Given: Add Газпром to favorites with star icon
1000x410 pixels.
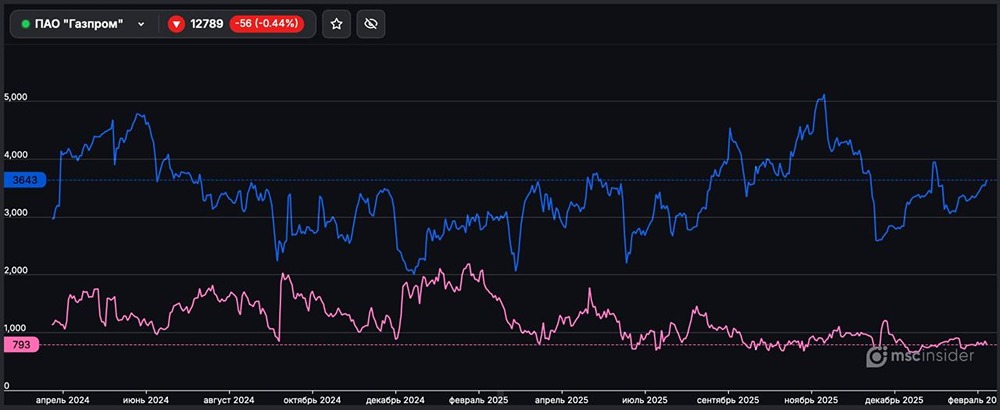Looking at the screenshot, I should 338,24.
